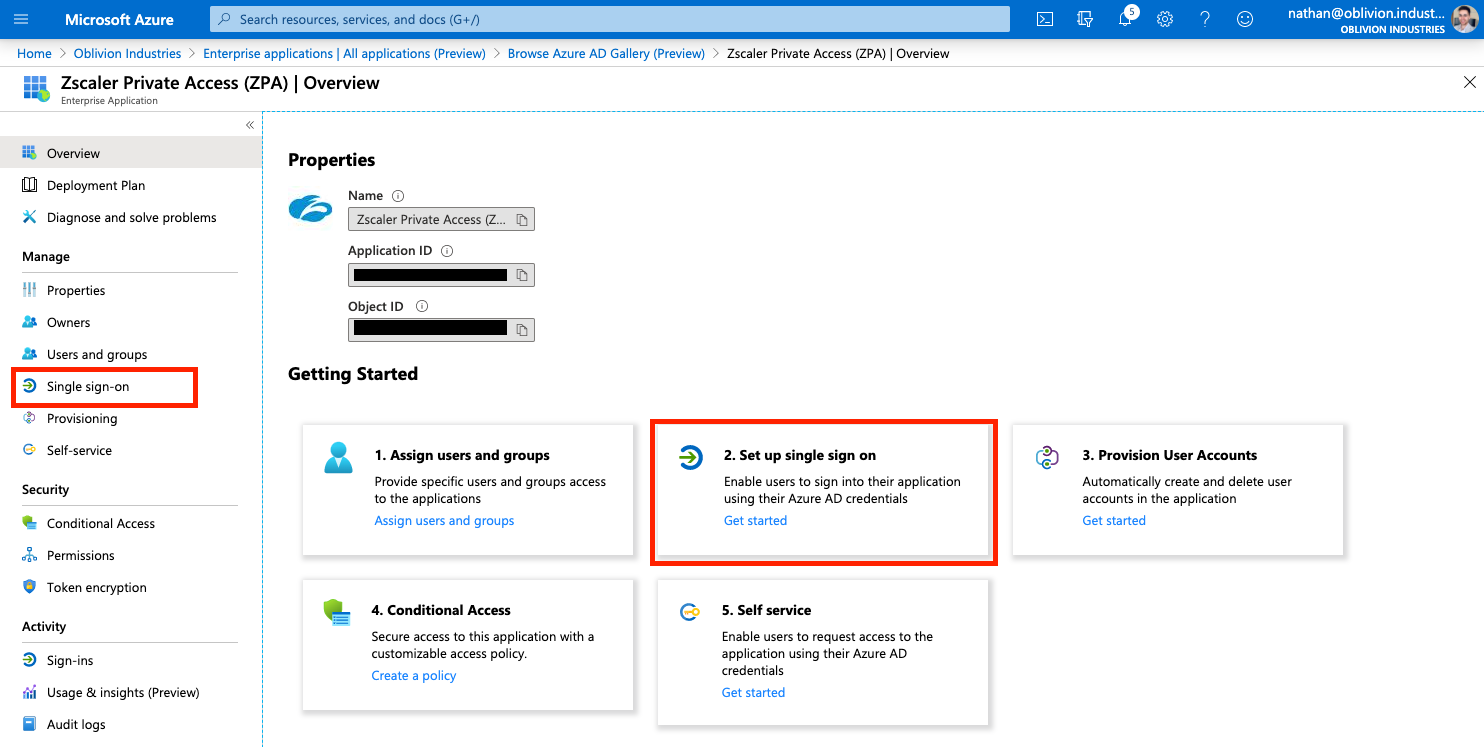This screenshot has width=1484, height=747.
Task: Collapse the left sidebar navigation
Action: [x=250, y=125]
